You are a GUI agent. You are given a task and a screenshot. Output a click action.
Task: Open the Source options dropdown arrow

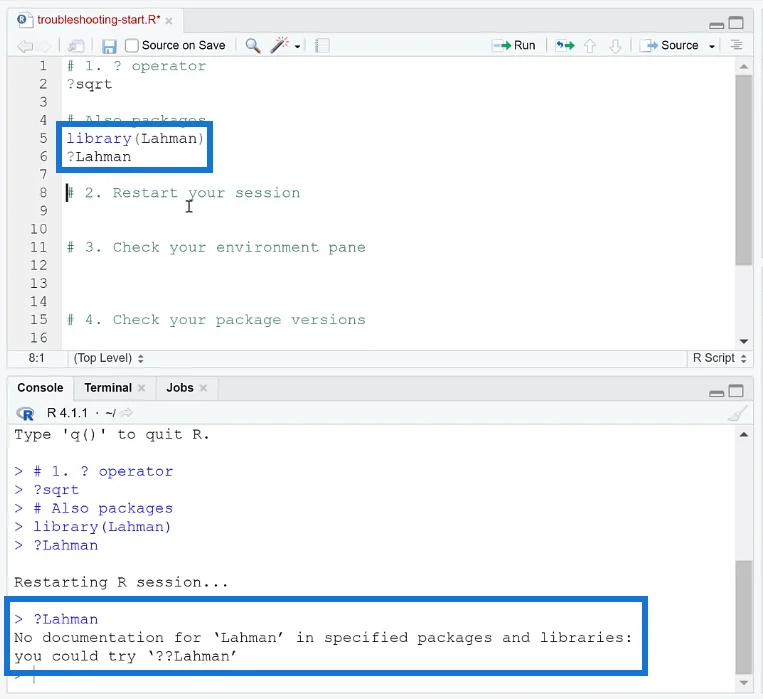click(712, 46)
